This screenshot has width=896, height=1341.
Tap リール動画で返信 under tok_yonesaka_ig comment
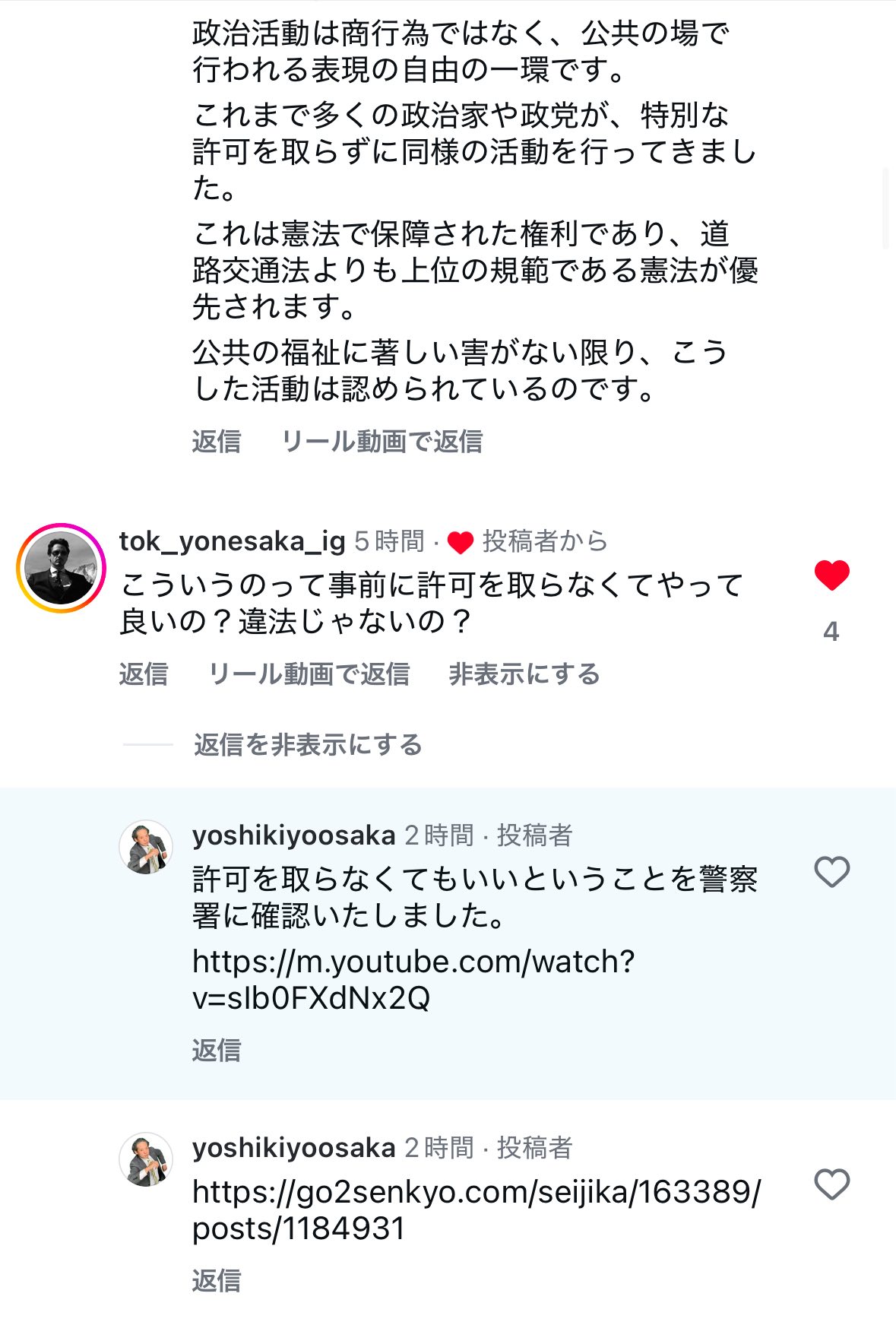click(x=309, y=674)
